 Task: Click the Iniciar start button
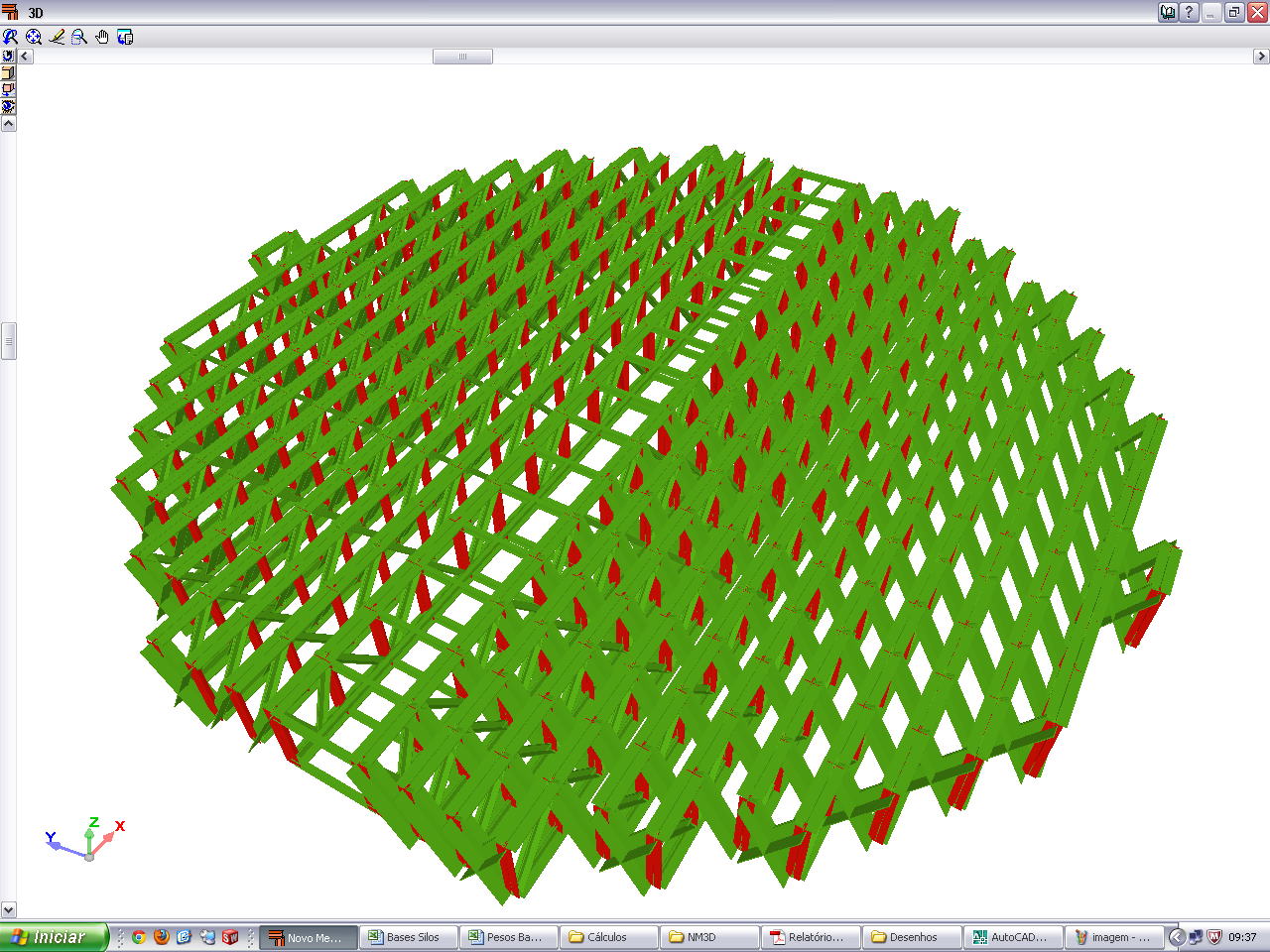click(x=54, y=937)
